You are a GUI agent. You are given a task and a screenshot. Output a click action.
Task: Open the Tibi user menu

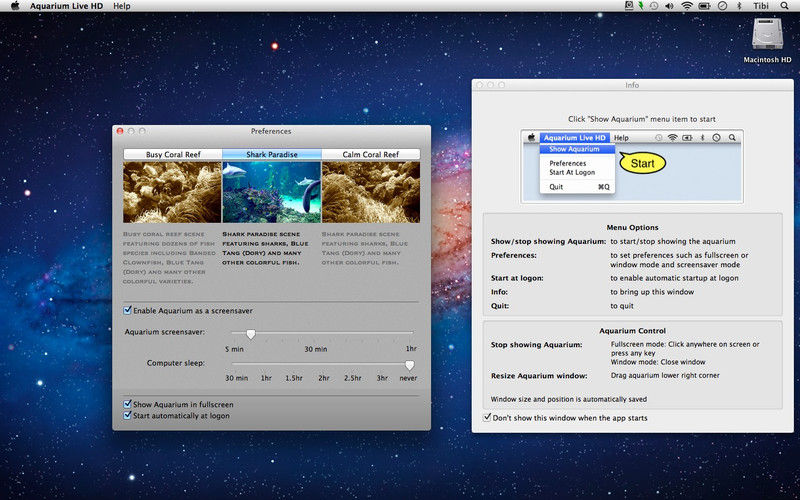coord(761,6)
